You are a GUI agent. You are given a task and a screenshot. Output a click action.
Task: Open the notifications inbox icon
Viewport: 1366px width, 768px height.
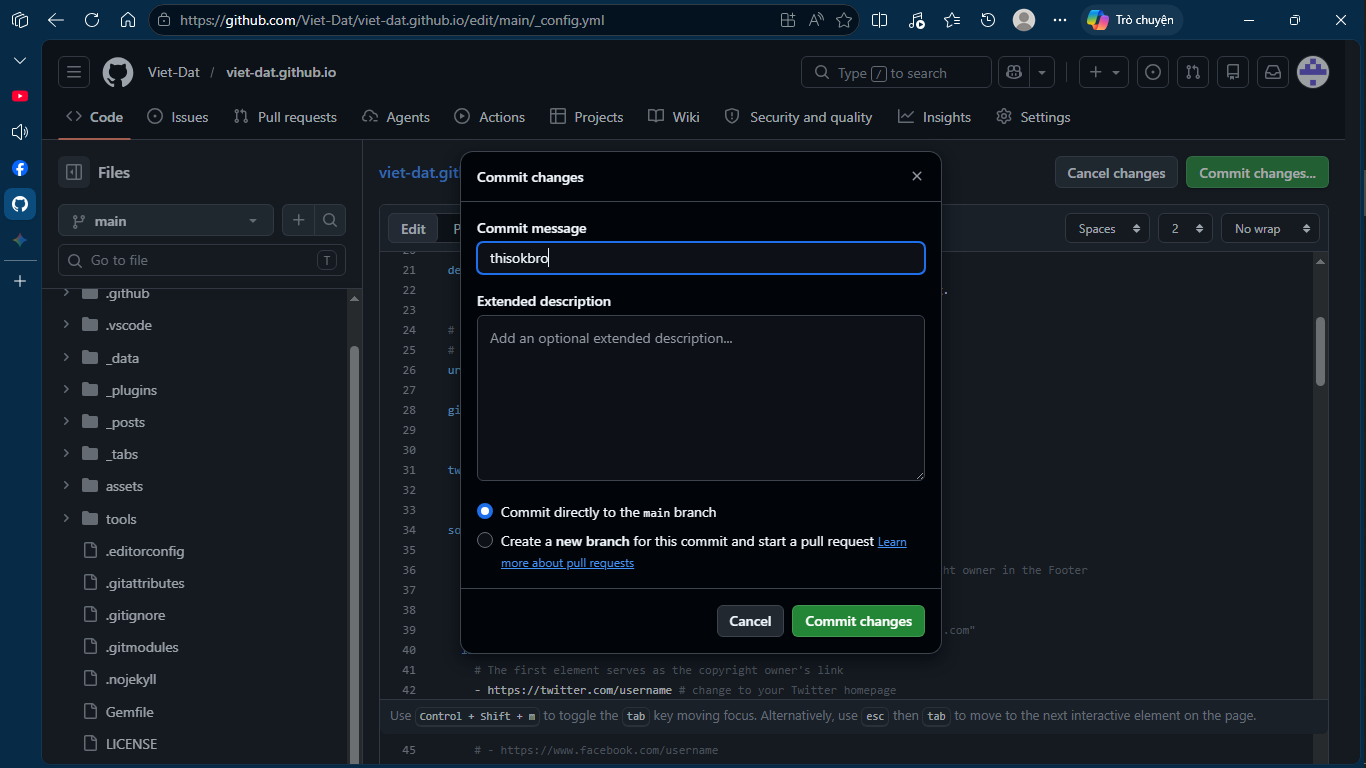(1273, 72)
